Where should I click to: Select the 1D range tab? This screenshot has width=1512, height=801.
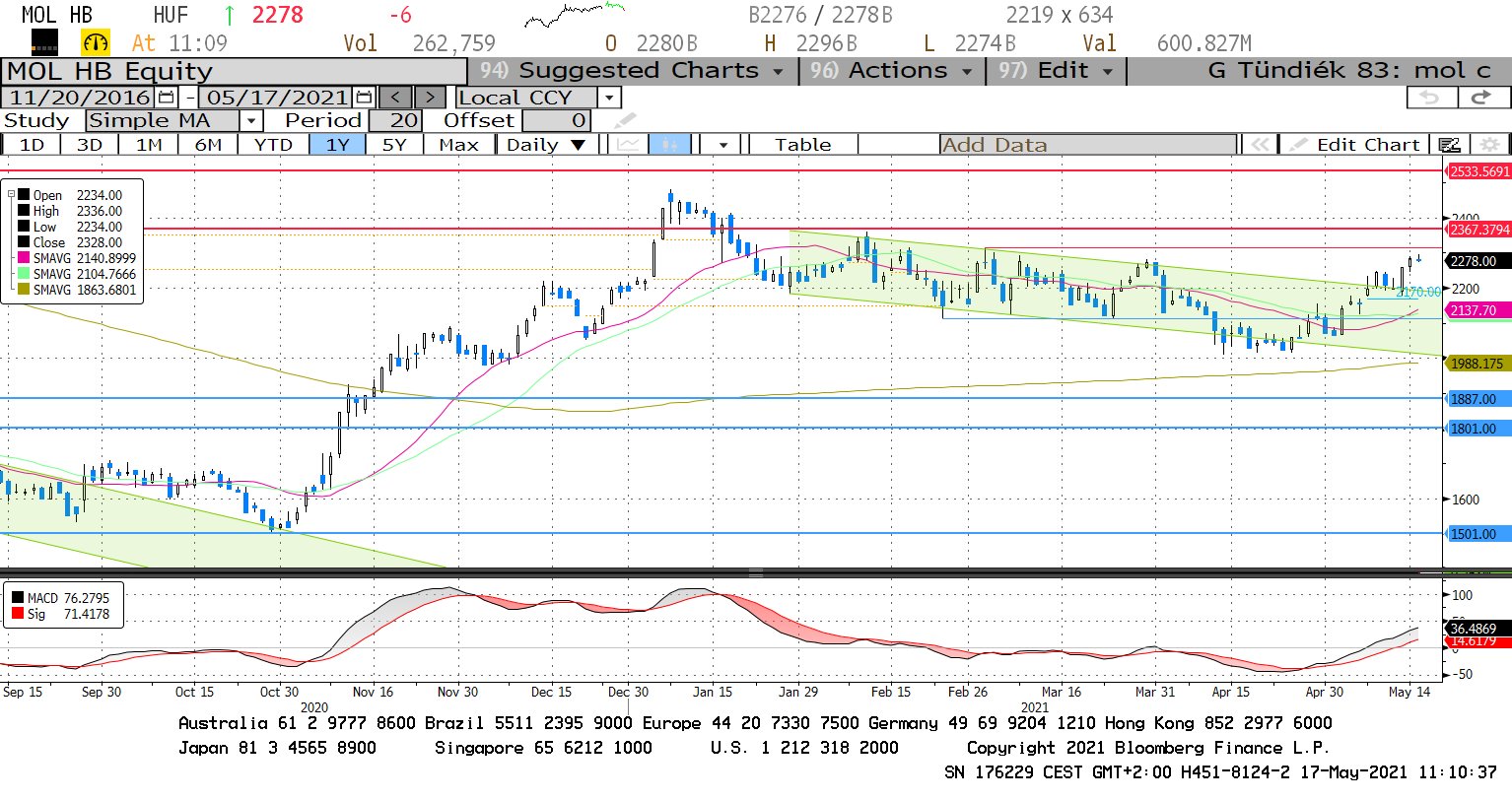32,145
